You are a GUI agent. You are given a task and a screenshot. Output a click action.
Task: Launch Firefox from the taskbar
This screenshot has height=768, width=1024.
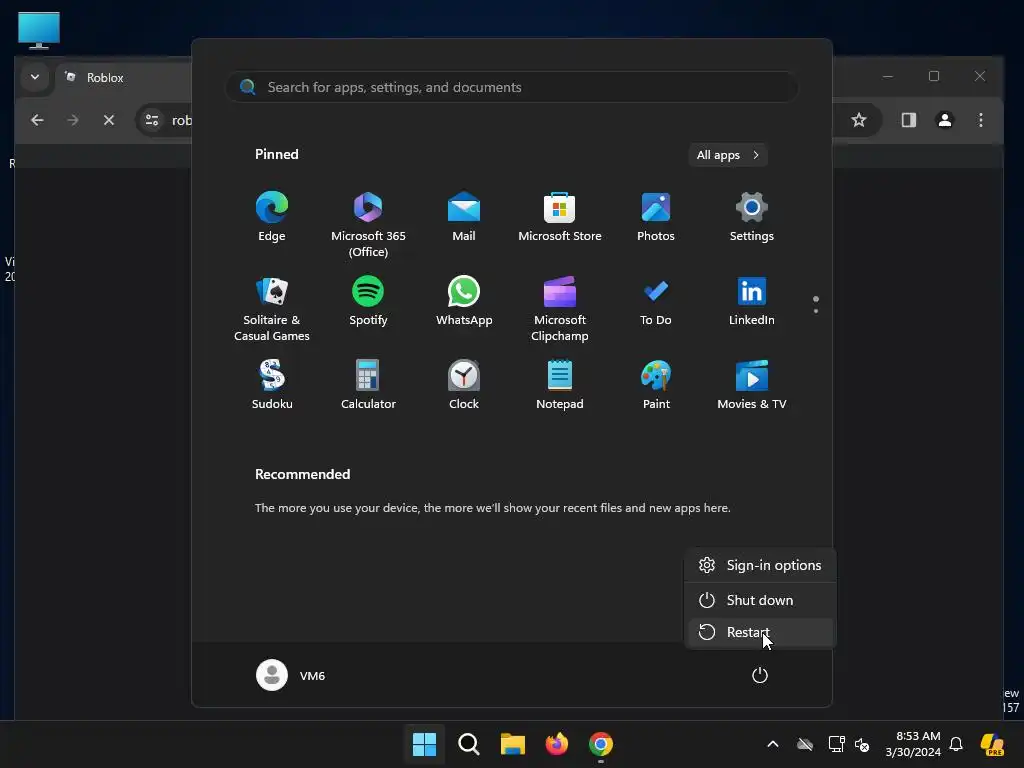(x=556, y=744)
